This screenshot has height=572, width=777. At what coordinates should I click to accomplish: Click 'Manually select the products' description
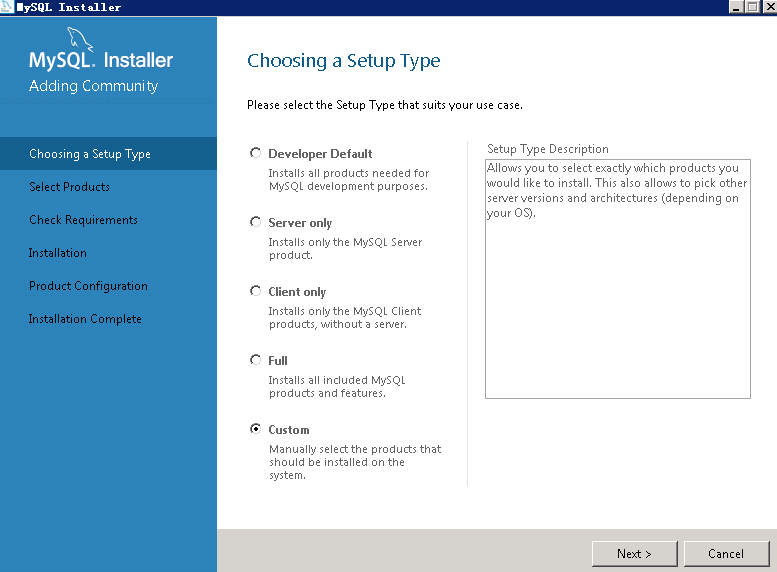(x=355, y=461)
